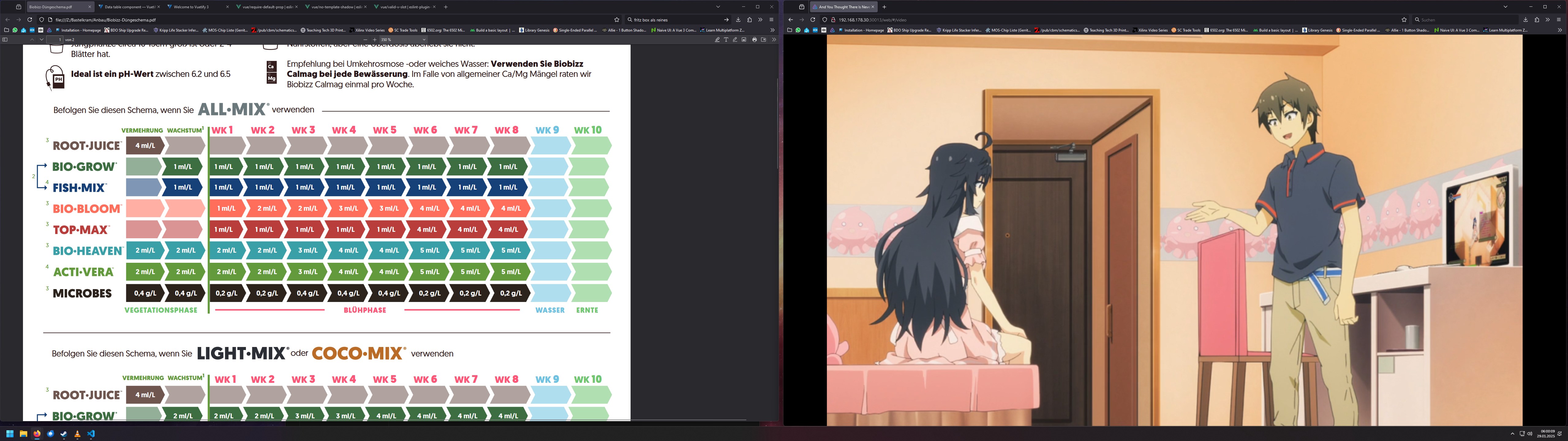
Task: Switch to the Welcome to Vuetify 3 tab
Action: 191,7
